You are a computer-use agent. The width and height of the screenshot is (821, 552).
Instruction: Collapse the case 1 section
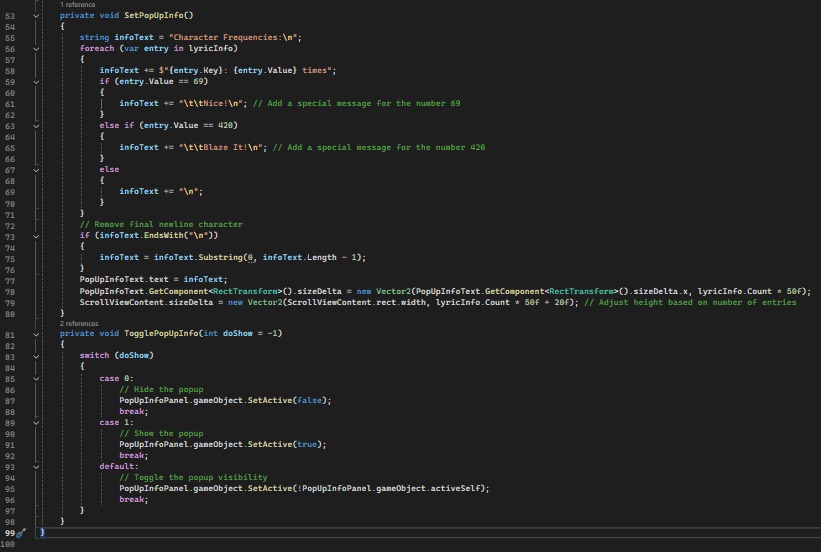click(x=38, y=421)
